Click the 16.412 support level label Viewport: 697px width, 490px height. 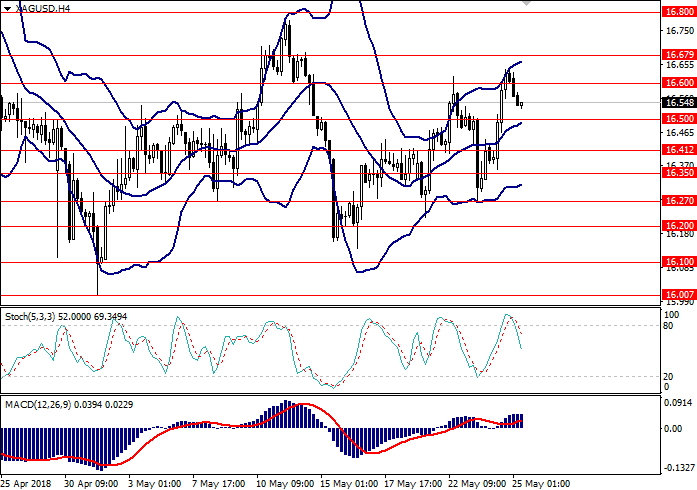click(678, 150)
